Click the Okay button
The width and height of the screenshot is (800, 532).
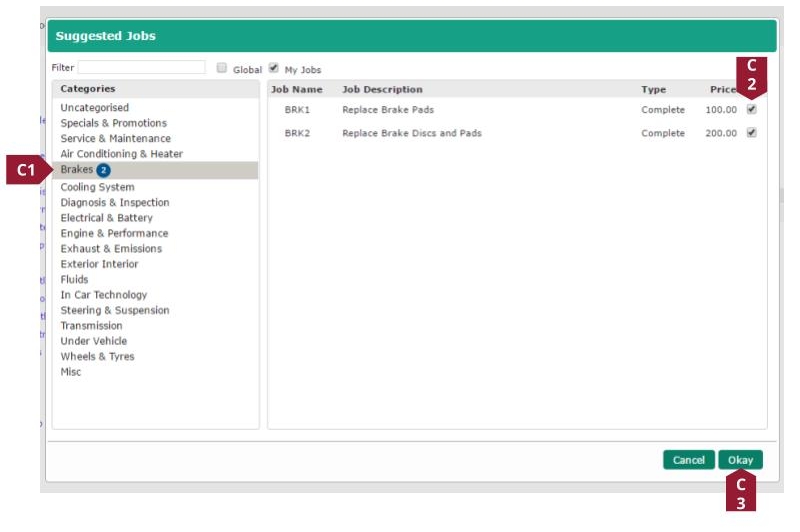click(x=740, y=460)
